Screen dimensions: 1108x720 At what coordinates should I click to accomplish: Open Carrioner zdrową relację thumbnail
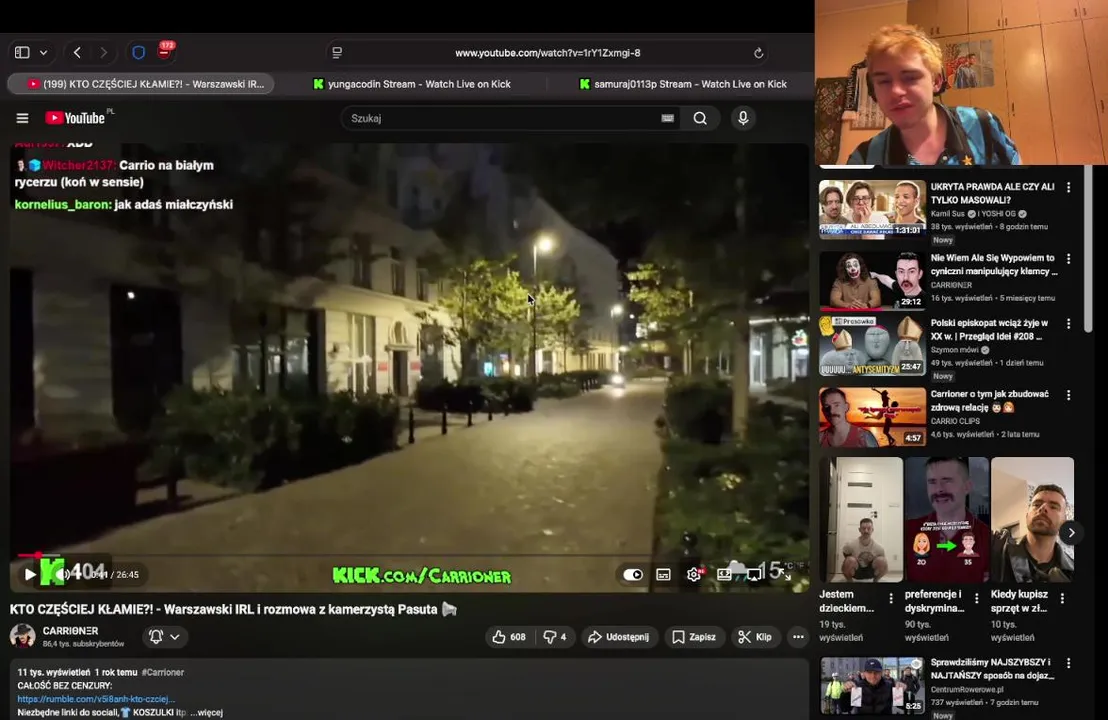(872, 416)
